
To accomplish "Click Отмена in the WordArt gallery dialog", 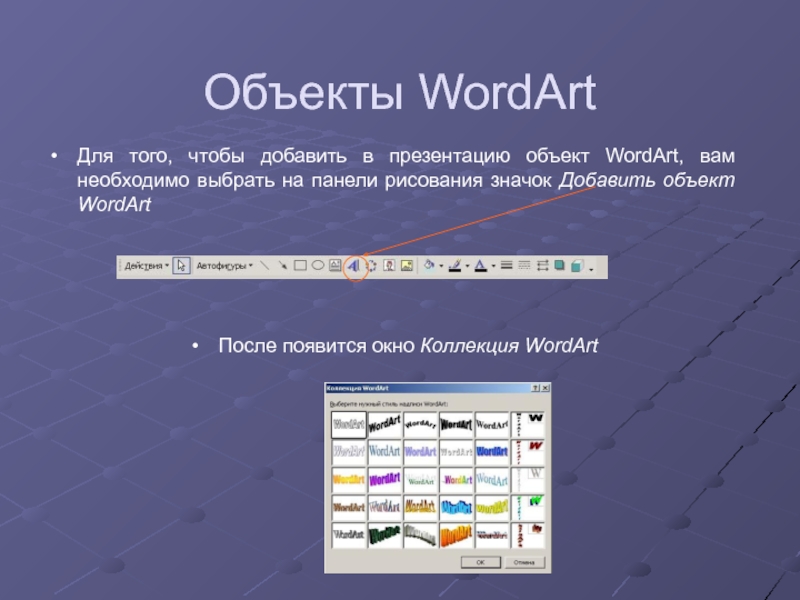I will coord(523,562).
